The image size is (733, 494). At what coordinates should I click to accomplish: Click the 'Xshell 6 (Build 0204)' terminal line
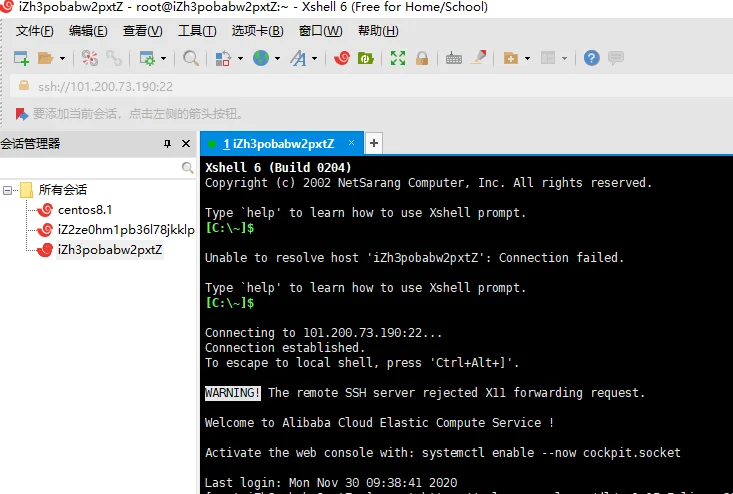click(278, 168)
